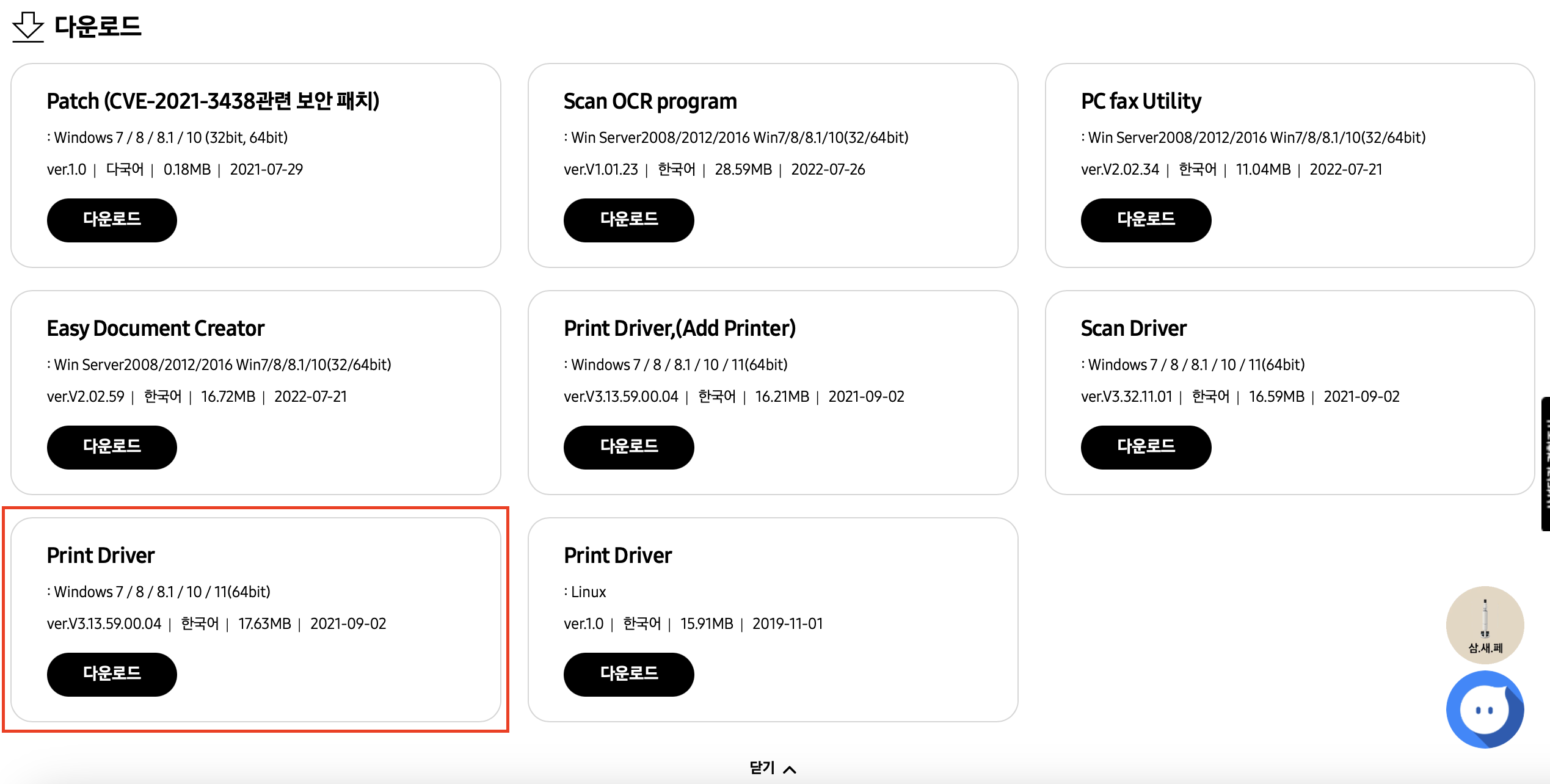Download the Linux Print Driver

click(x=628, y=674)
